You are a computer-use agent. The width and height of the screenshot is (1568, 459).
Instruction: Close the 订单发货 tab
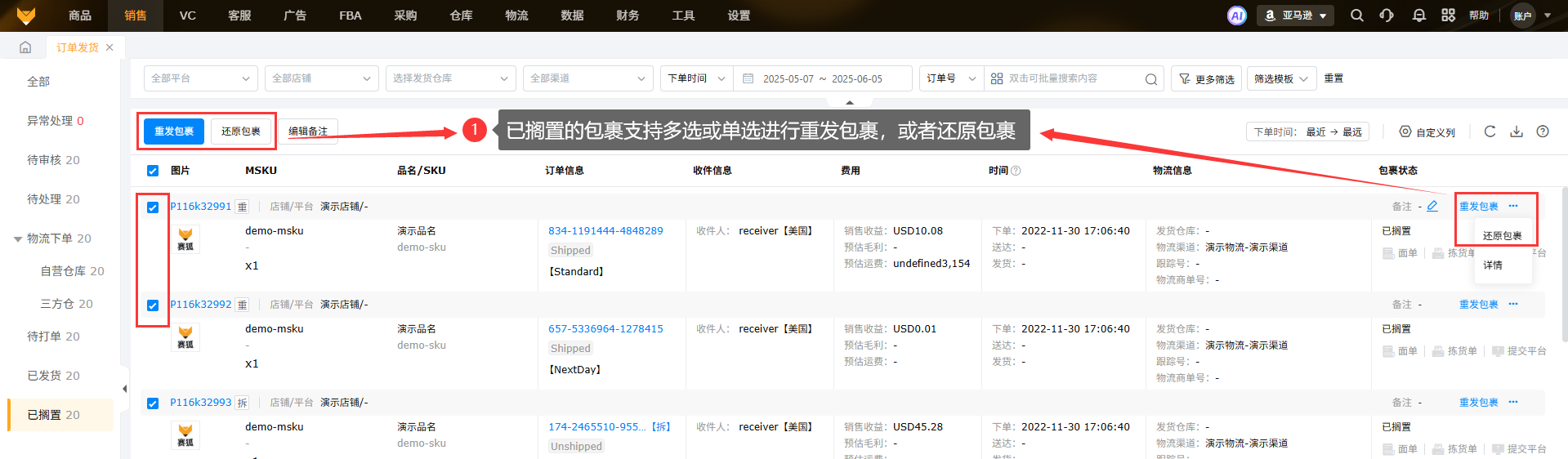109,47
